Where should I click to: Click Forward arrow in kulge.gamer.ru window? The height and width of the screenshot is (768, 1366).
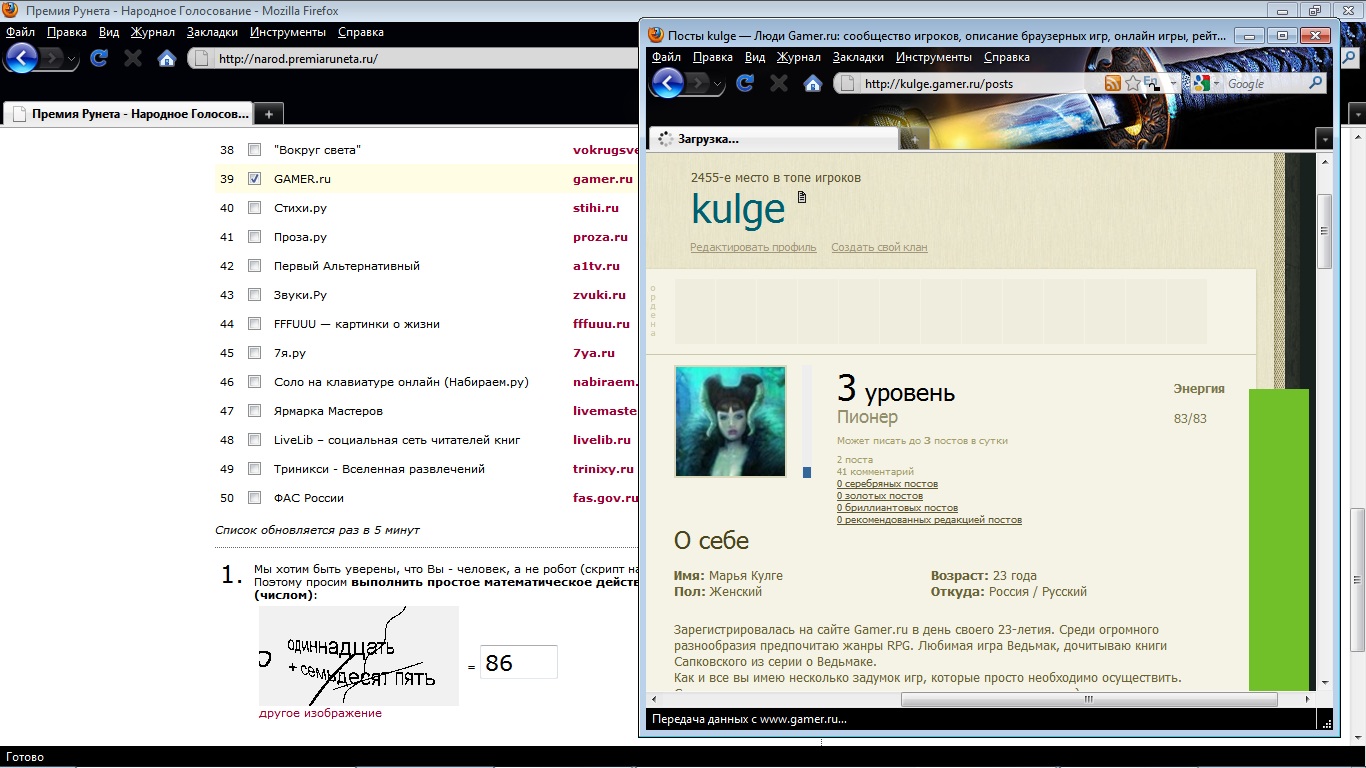(700, 83)
